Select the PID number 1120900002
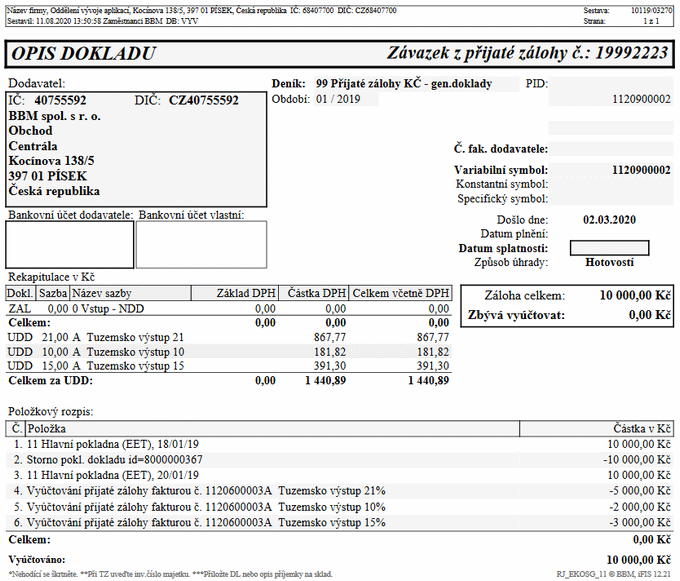This screenshot has height=581, width=680. click(641, 99)
